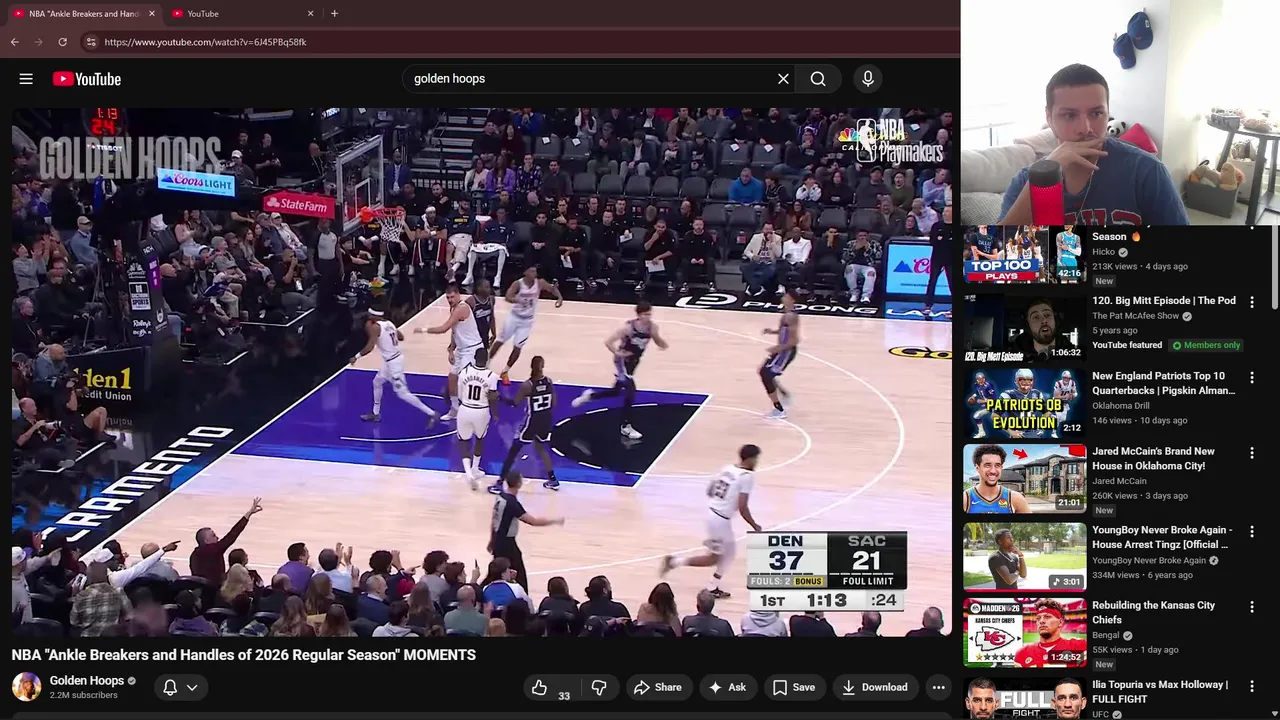Click the magnifying glass search button

pos(818,79)
